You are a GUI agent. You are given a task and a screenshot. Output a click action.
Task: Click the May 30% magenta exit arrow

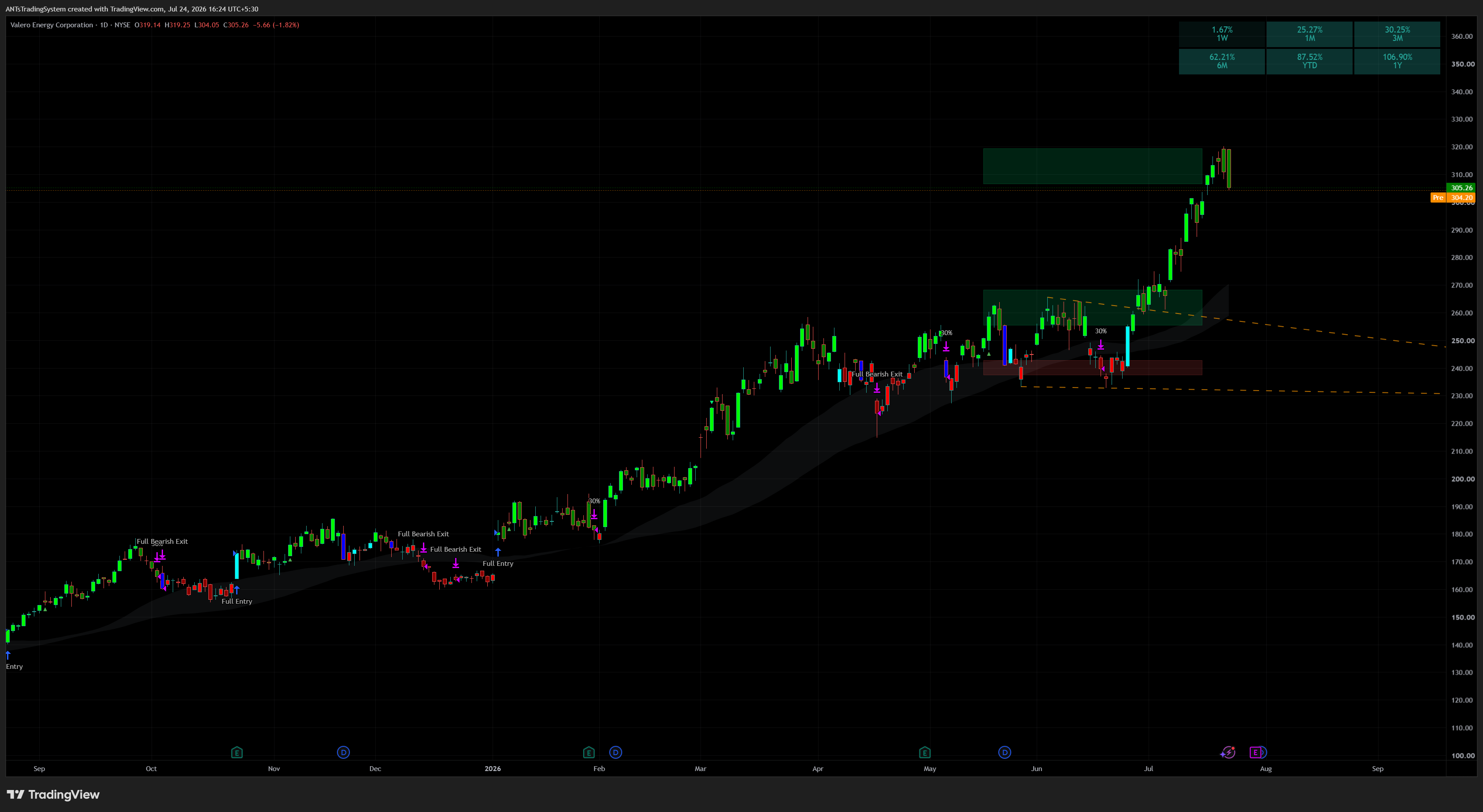[946, 347]
